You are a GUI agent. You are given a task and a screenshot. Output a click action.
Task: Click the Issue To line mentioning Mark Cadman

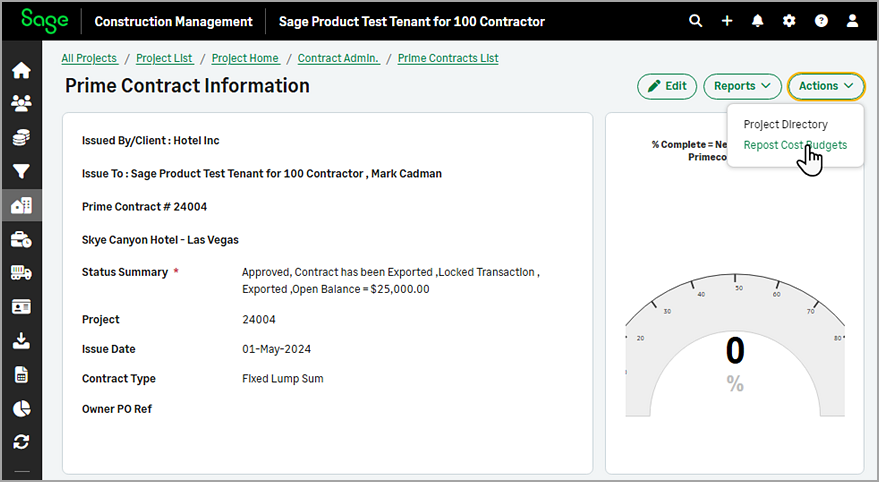[262, 174]
